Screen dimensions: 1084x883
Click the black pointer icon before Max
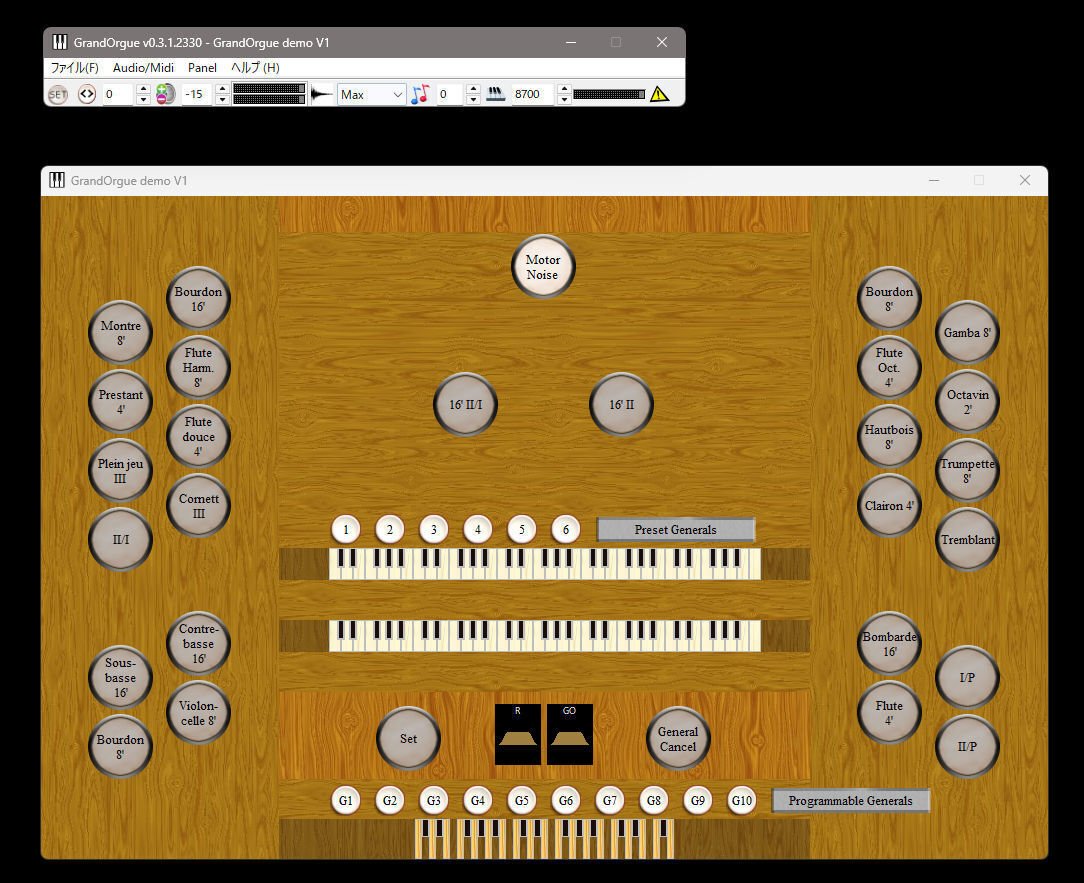point(321,93)
